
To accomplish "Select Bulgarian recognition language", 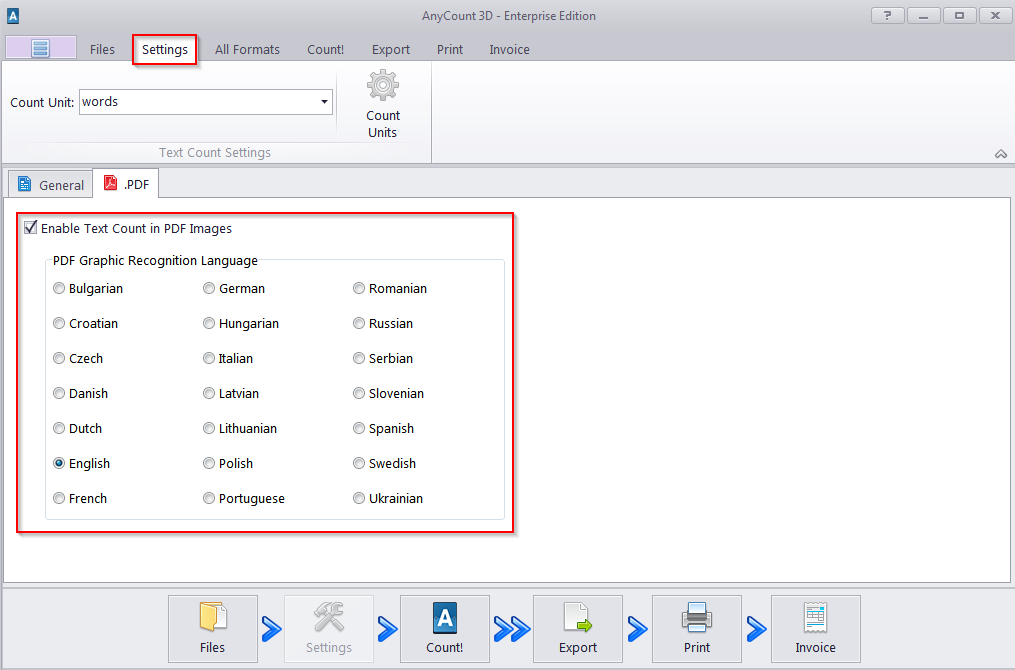I will click(88, 288).
